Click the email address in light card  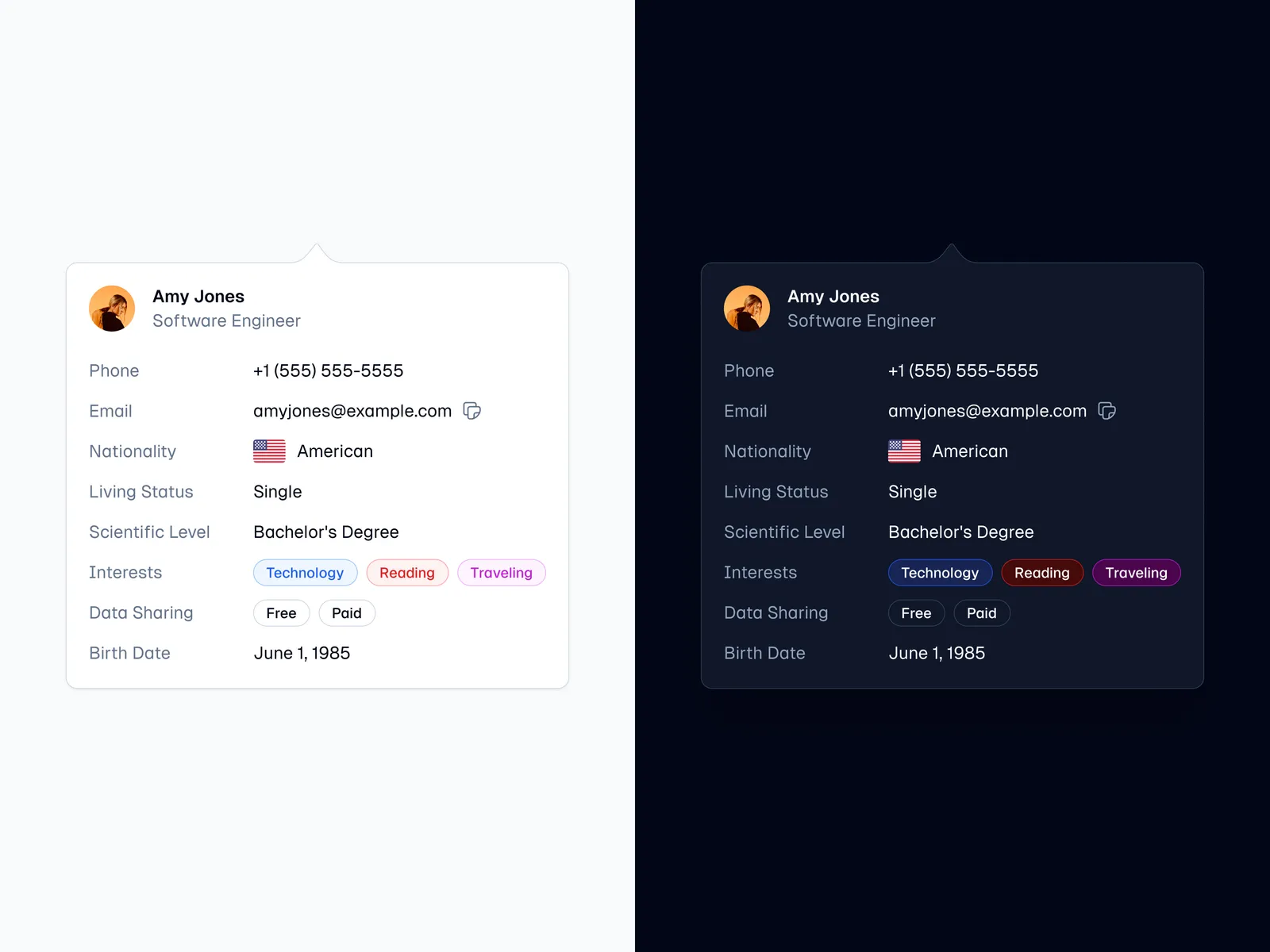[x=352, y=411]
